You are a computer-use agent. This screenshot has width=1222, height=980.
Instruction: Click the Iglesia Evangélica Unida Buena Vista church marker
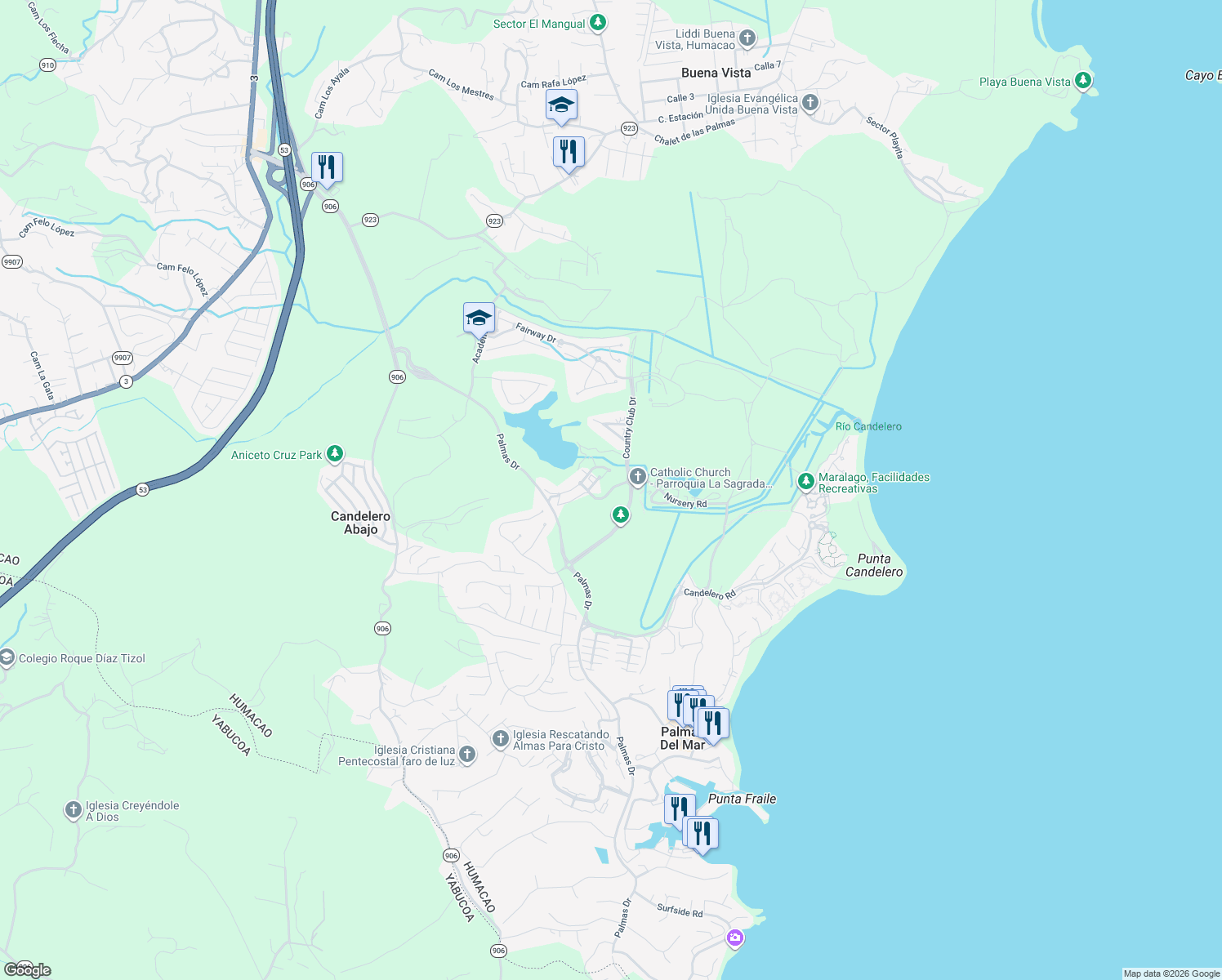(x=810, y=101)
